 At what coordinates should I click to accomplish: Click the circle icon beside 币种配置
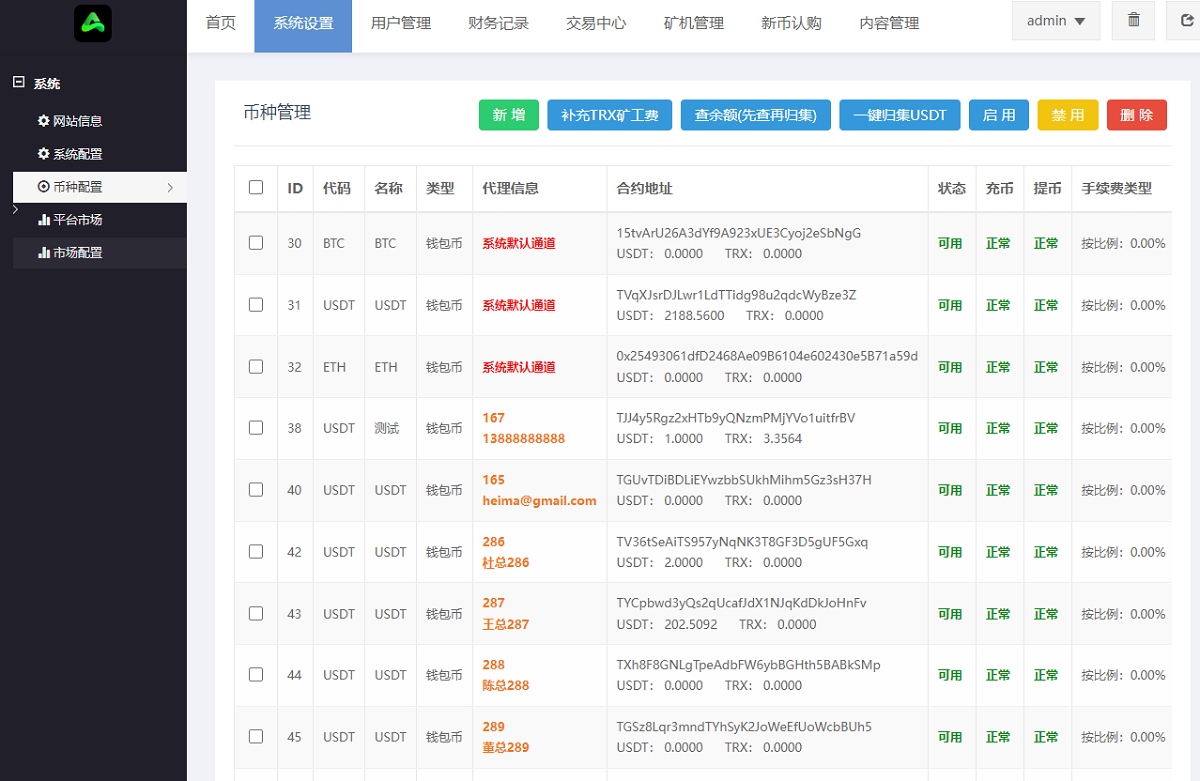point(43,187)
